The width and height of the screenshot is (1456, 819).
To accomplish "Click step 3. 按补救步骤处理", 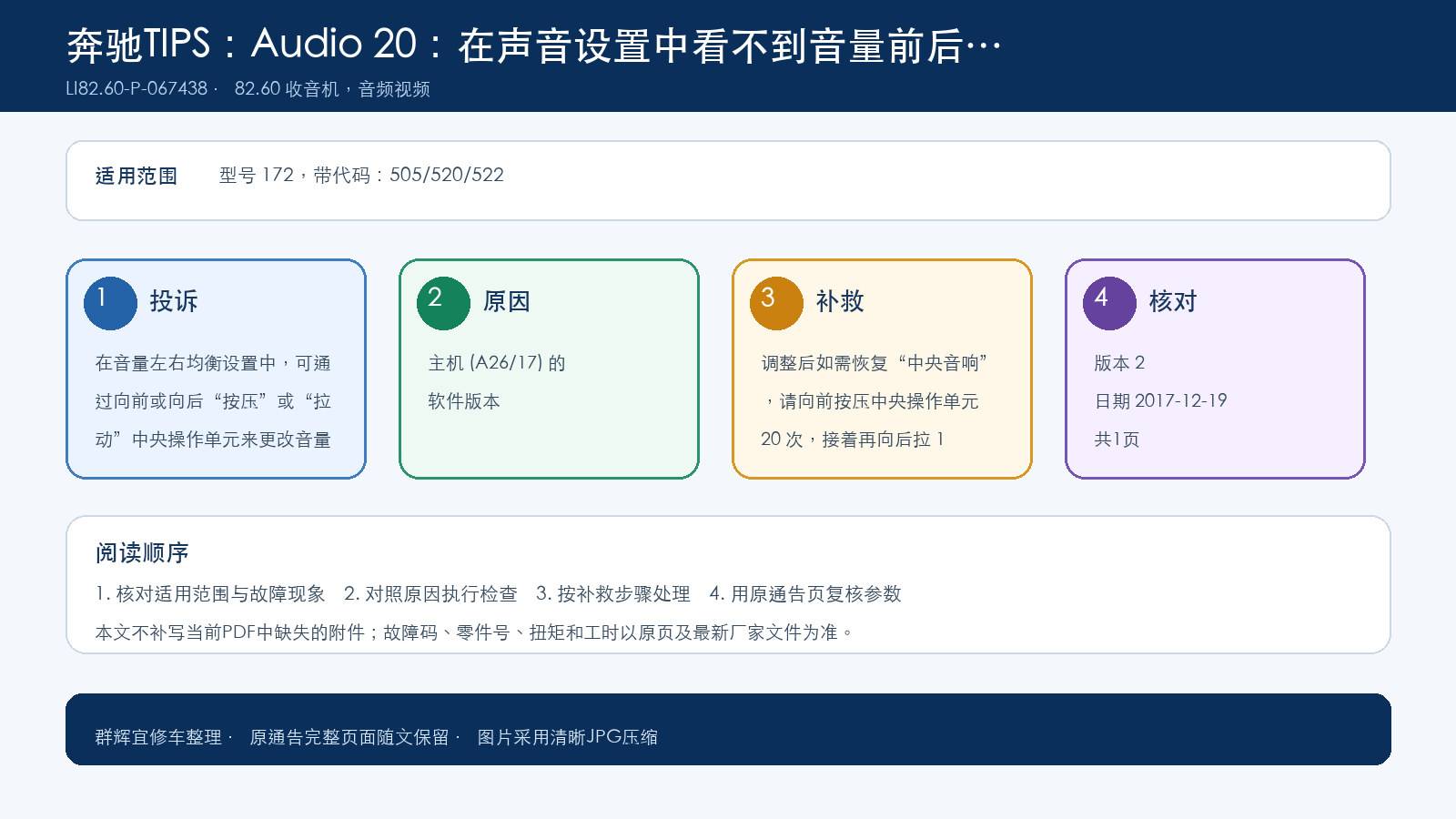I will [613, 594].
